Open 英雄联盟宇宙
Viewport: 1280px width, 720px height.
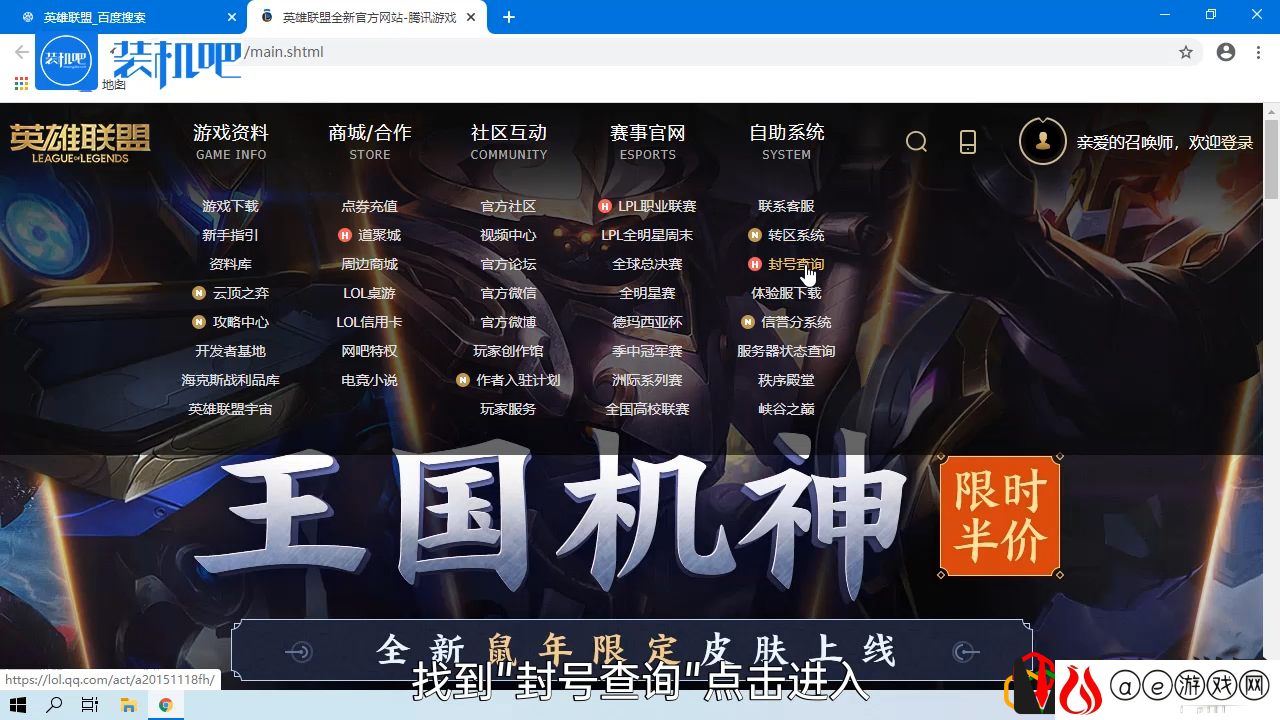click(x=231, y=409)
